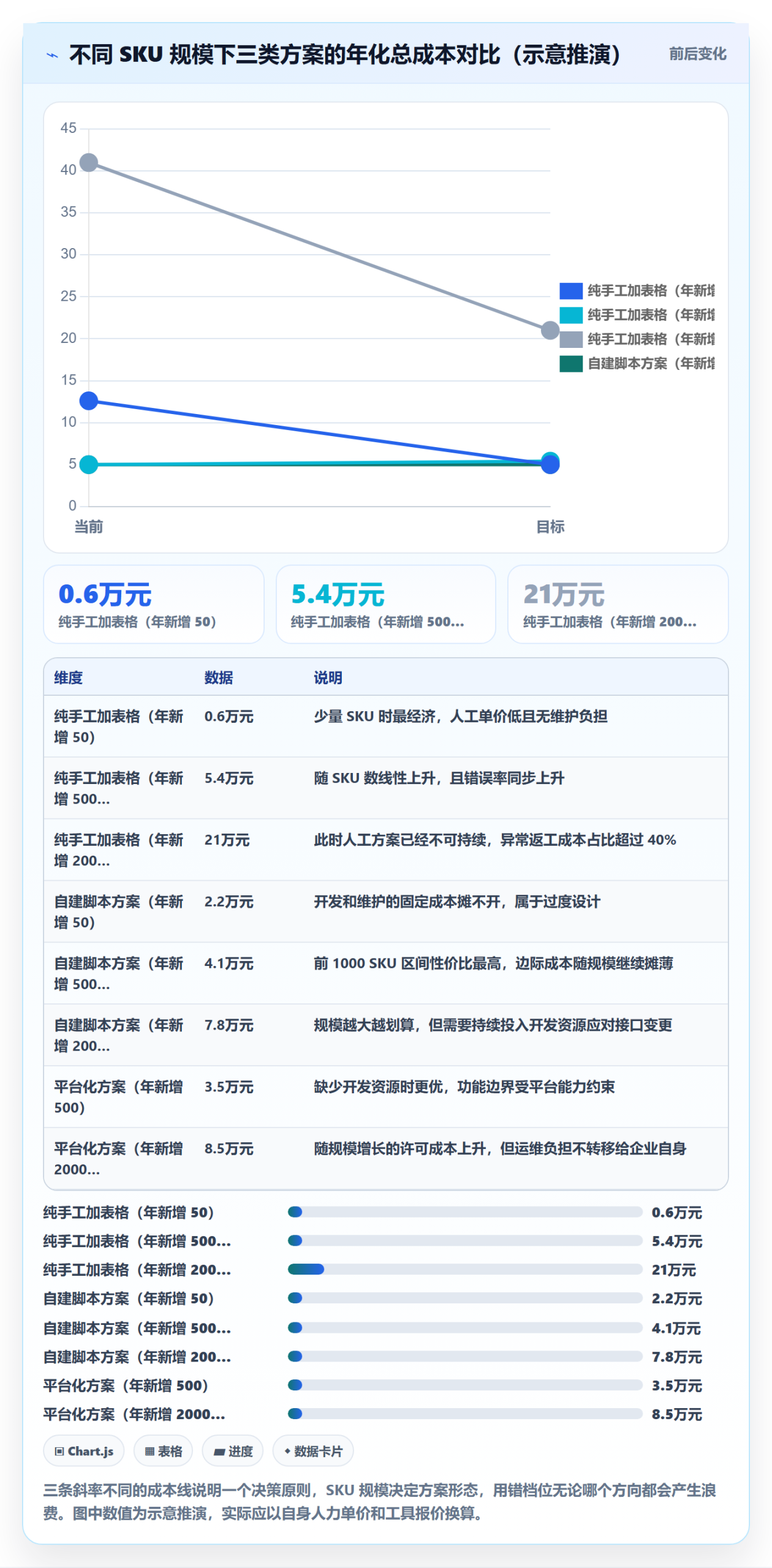772x1568 pixels.
Task: Click the cyan data point at 当前 near 5
Action: coord(89,464)
